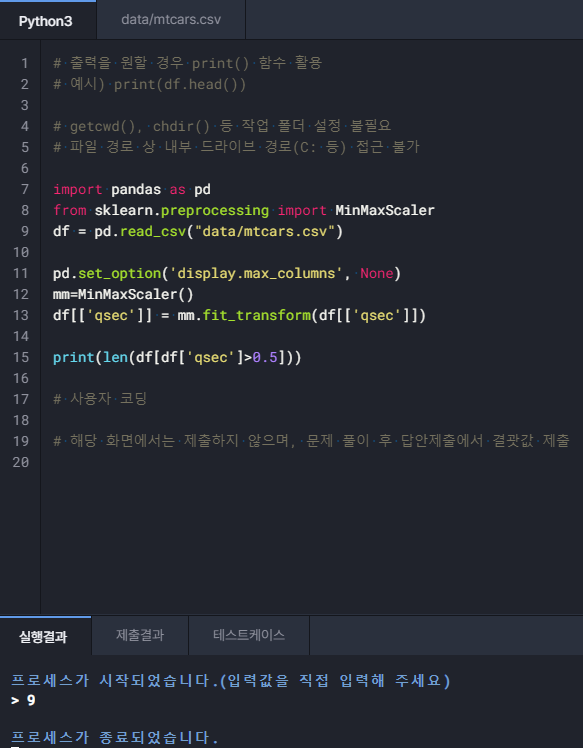This screenshot has width=583, height=748.
Task: Click the '# 사용자 코딩' comment
Action: pyautogui.click(x=100, y=399)
